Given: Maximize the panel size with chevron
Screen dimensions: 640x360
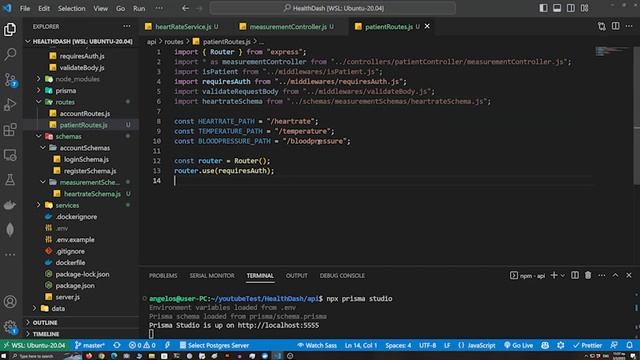Looking at the screenshot, I should pos(616,276).
